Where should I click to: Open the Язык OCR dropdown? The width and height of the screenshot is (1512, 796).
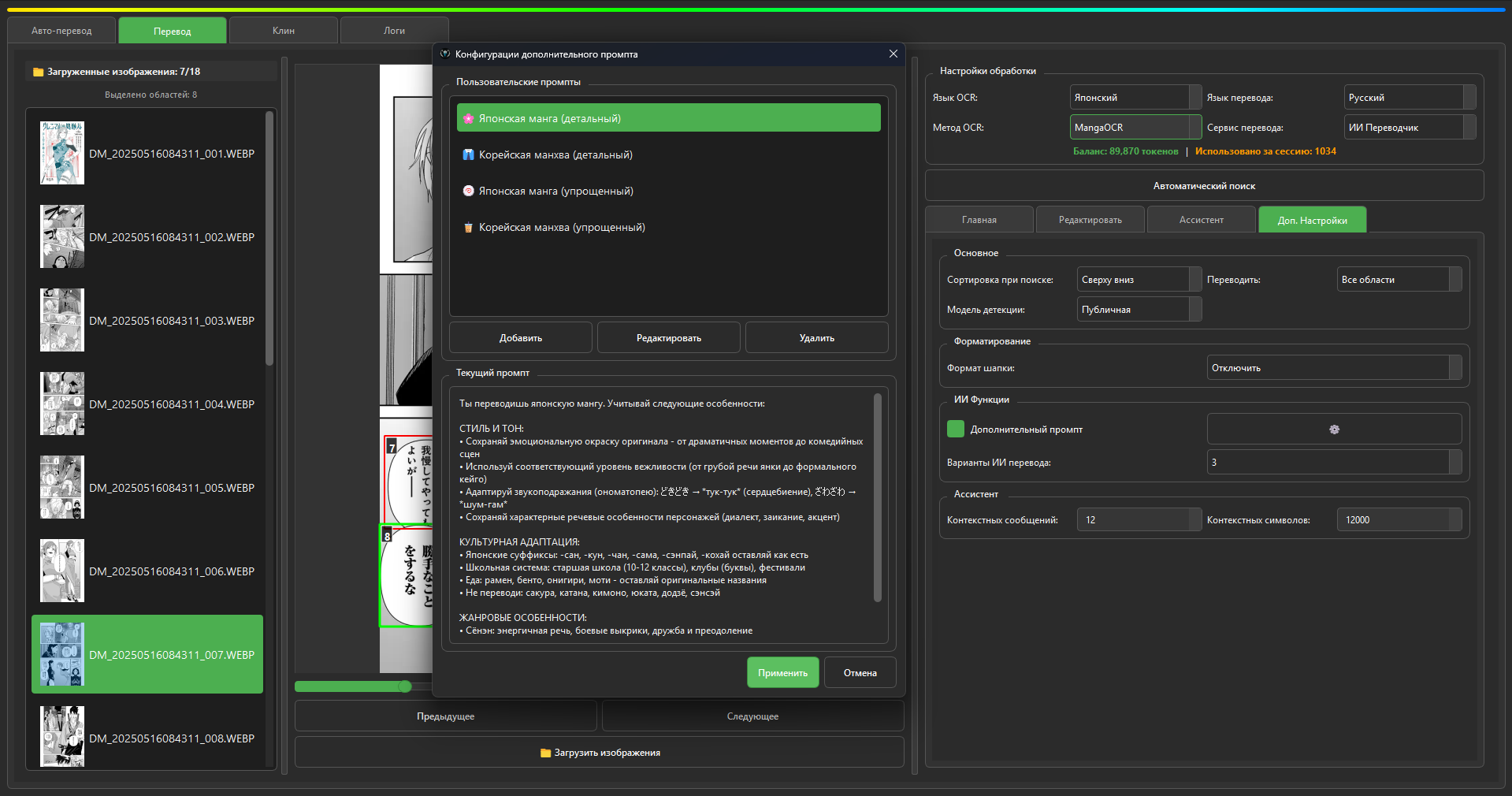click(x=1135, y=98)
